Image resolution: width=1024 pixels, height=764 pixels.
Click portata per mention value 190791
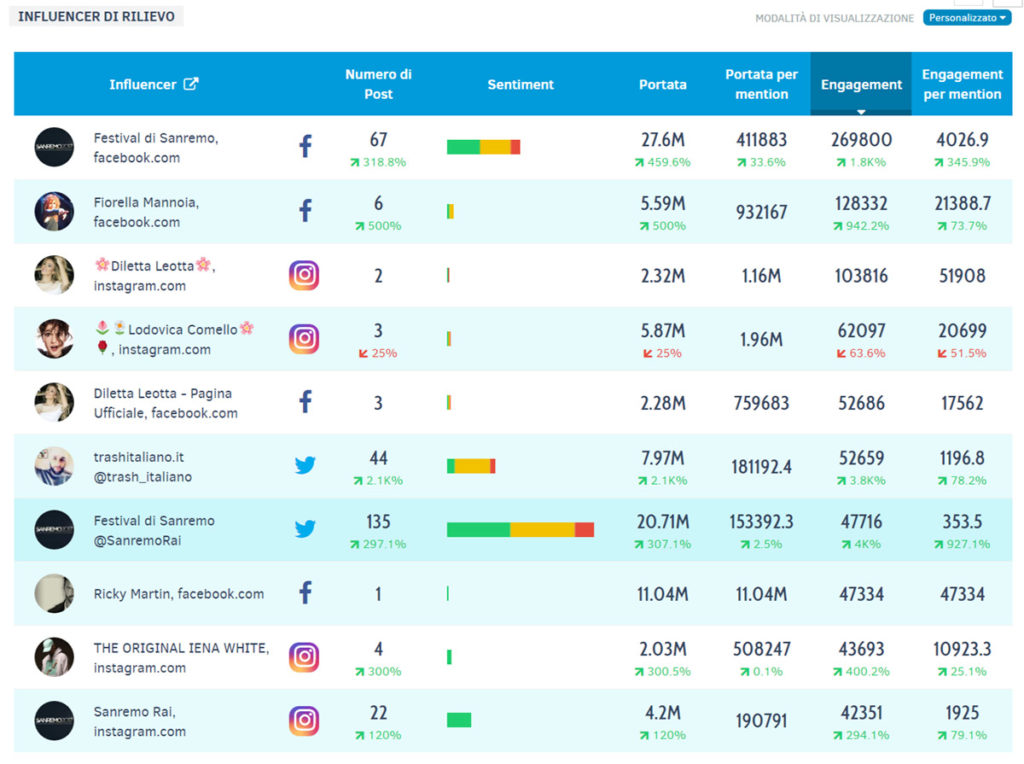coord(761,721)
